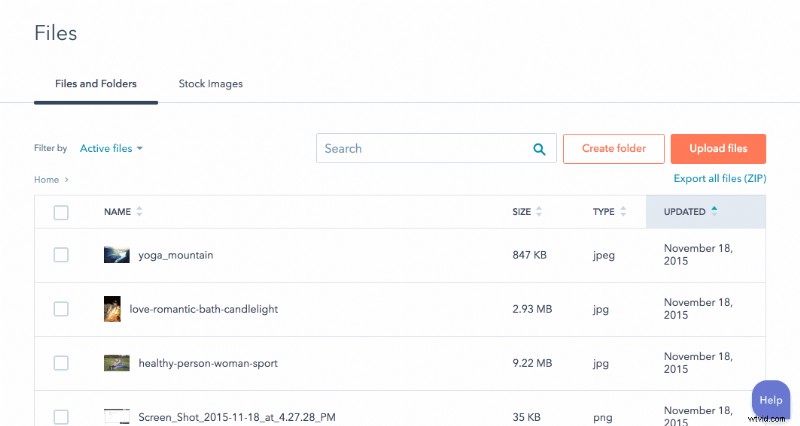Check the yoga_mountain file checkbox
The height and width of the screenshot is (426, 800).
[x=61, y=255]
